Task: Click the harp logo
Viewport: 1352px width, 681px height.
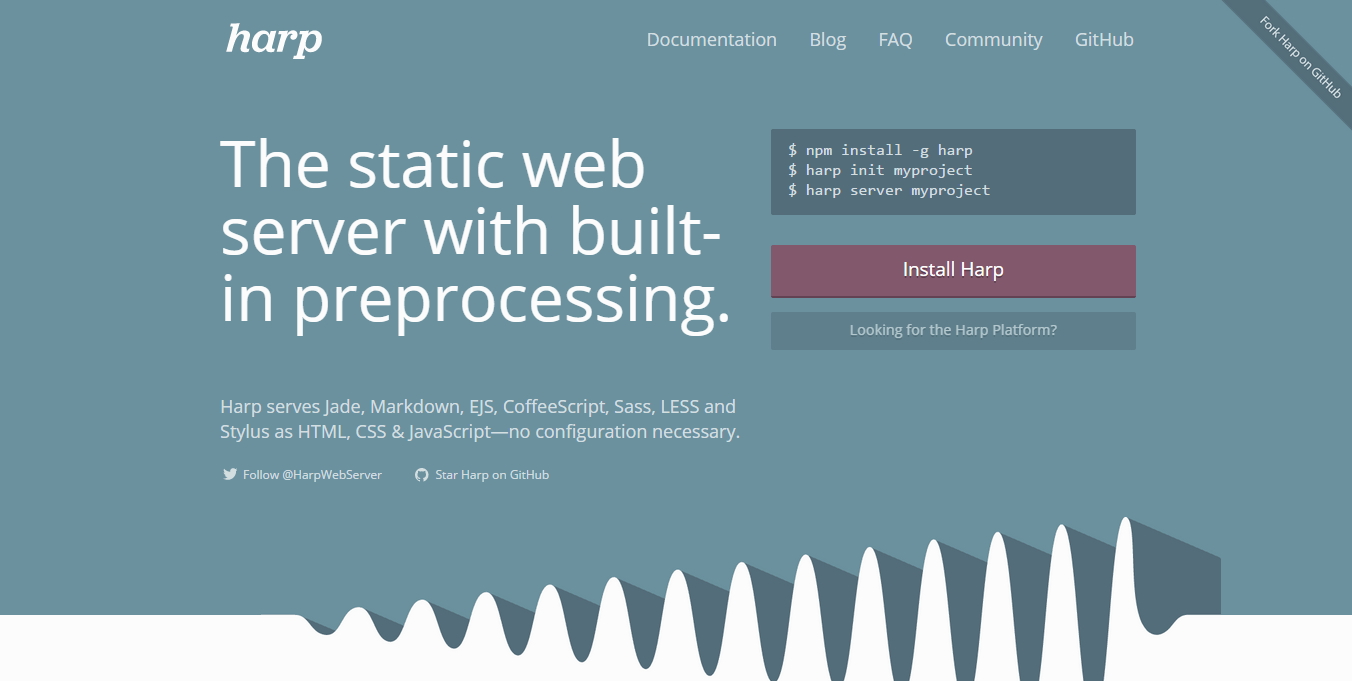Action: (274, 40)
